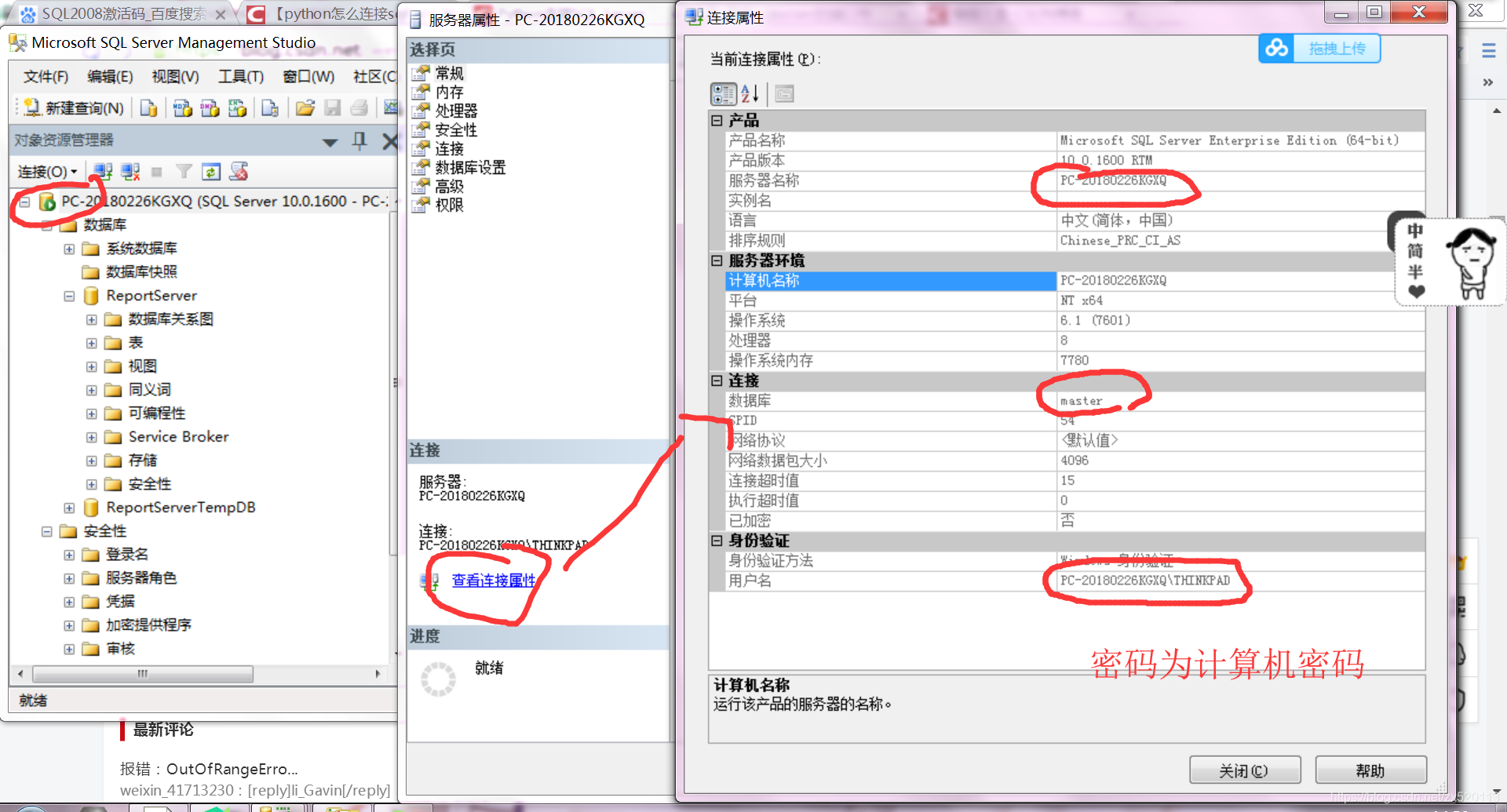Click the Print icon on the main toolbar

pyautogui.click(x=359, y=107)
